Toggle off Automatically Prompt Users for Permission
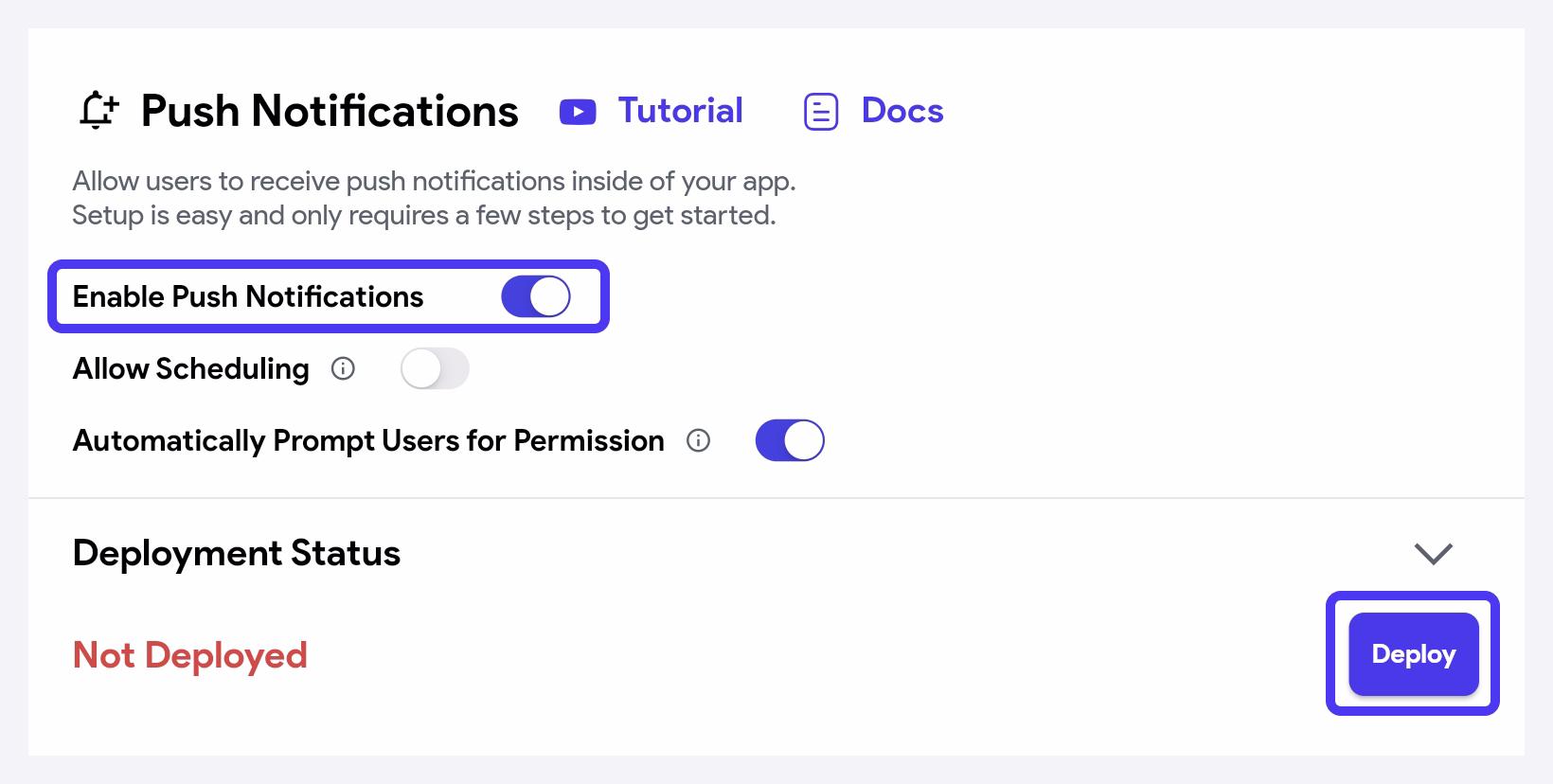The width and height of the screenshot is (1553, 784). 790,440
